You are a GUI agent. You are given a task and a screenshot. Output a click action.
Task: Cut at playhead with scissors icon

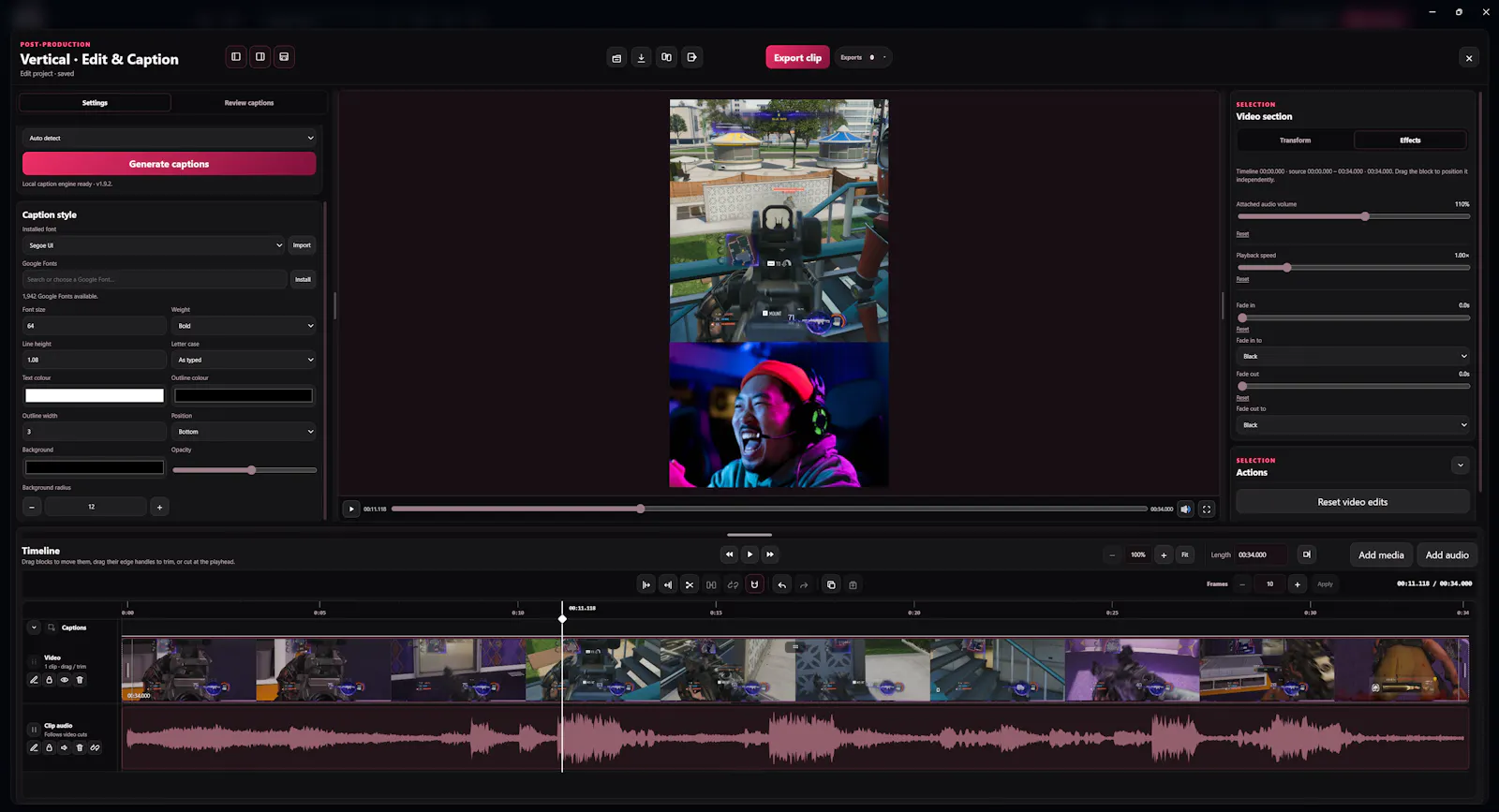(x=690, y=584)
